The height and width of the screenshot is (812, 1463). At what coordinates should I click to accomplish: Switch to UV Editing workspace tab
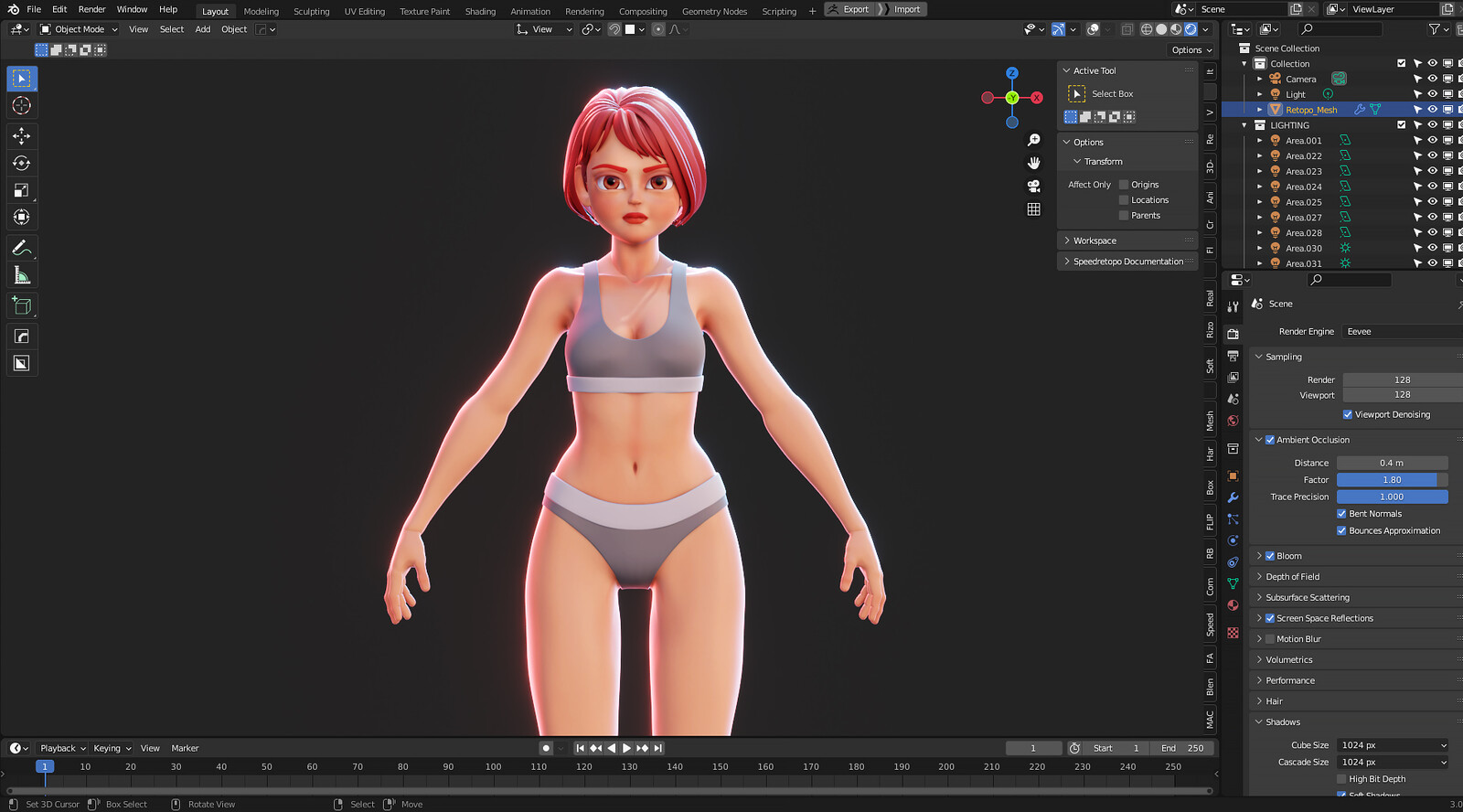click(x=364, y=11)
